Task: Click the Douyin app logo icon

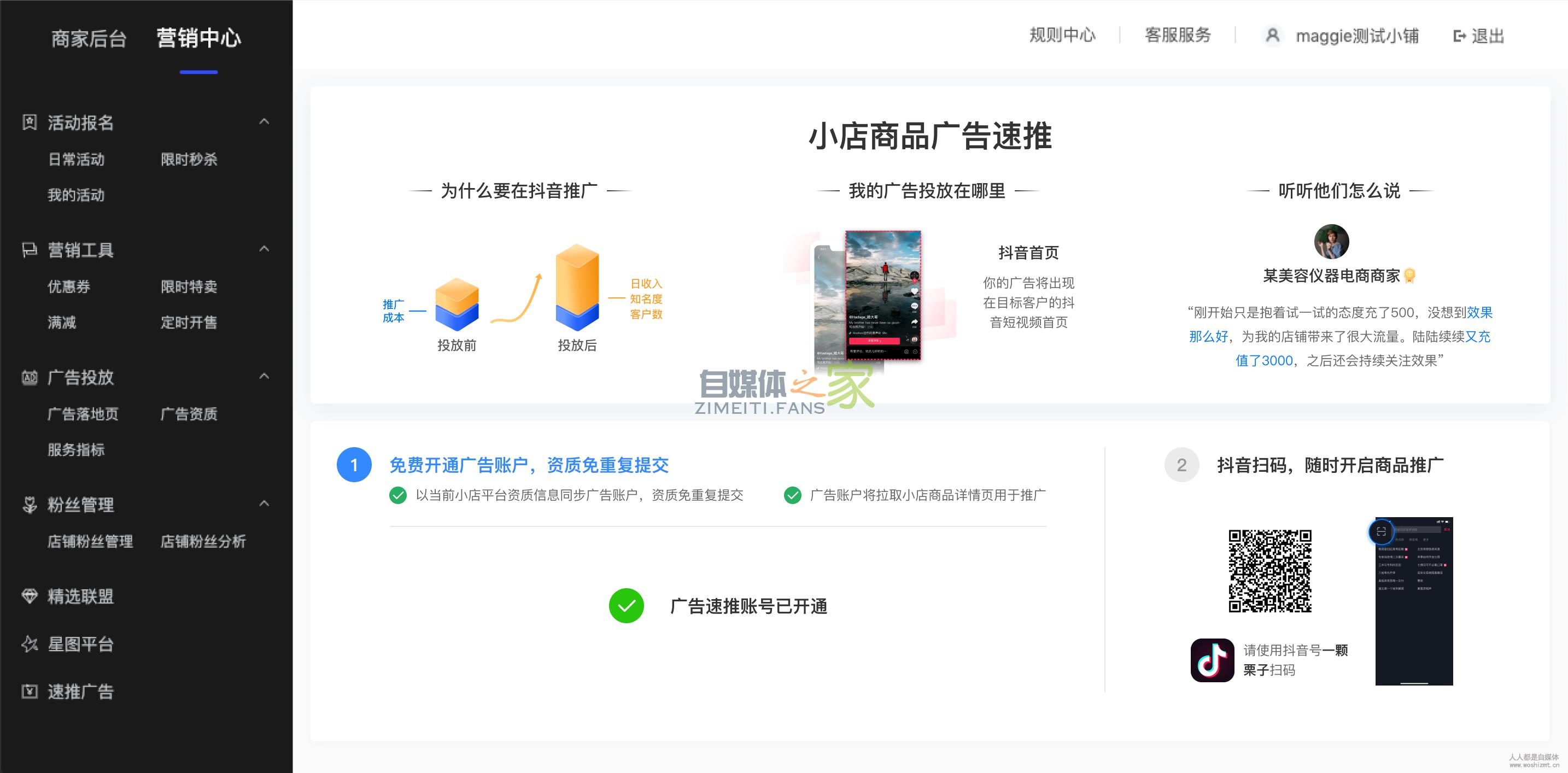Action: click(1212, 660)
